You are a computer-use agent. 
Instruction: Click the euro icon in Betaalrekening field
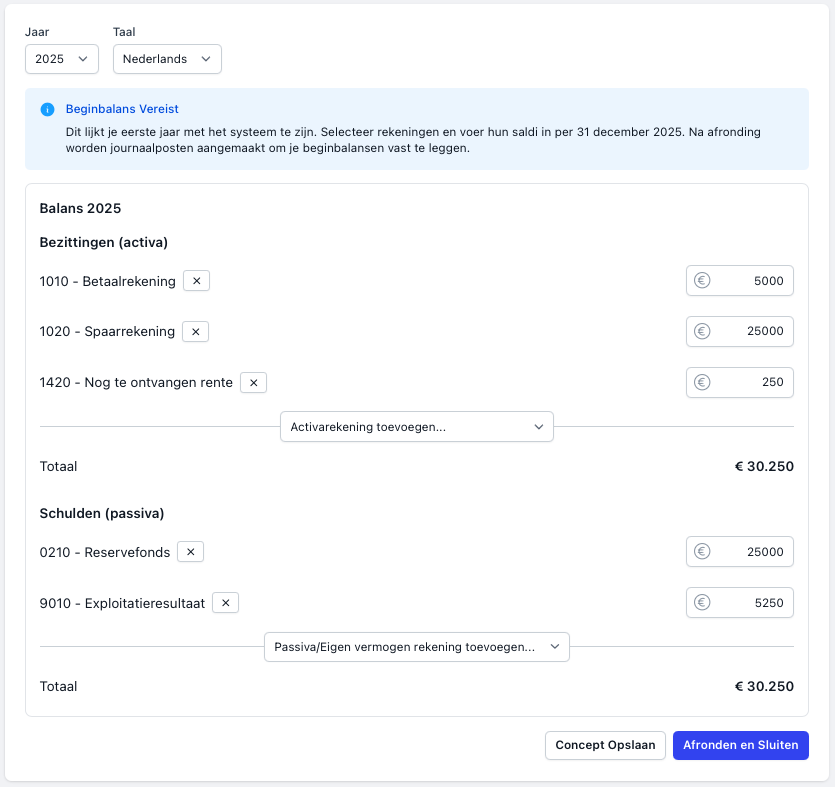click(x=702, y=281)
